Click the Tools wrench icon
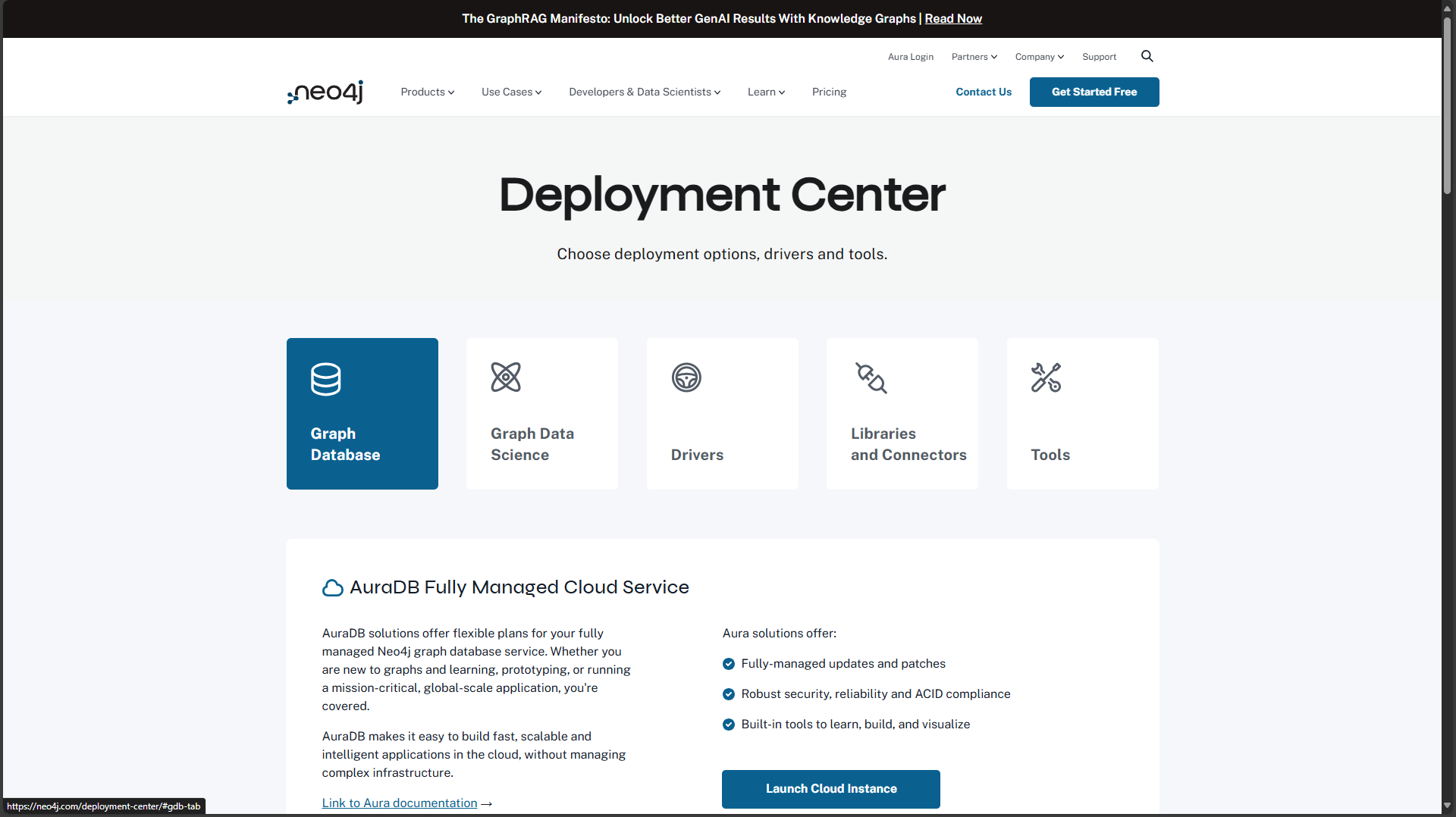Viewport: 1456px width, 817px height. point(1046,377)
